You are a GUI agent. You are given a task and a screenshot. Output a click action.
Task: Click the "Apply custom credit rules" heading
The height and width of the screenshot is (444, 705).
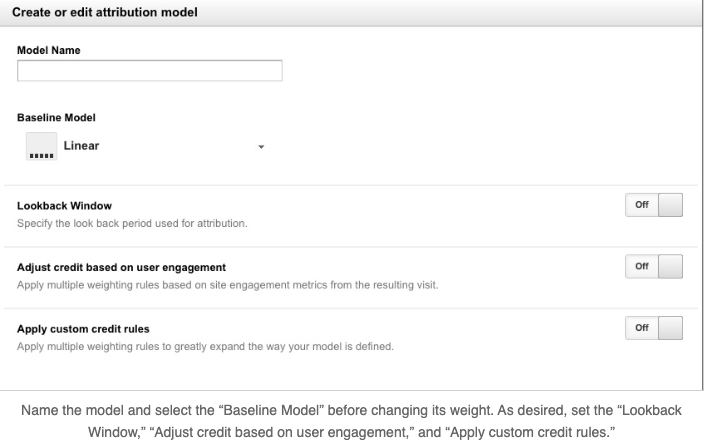[x=83, y=329]
